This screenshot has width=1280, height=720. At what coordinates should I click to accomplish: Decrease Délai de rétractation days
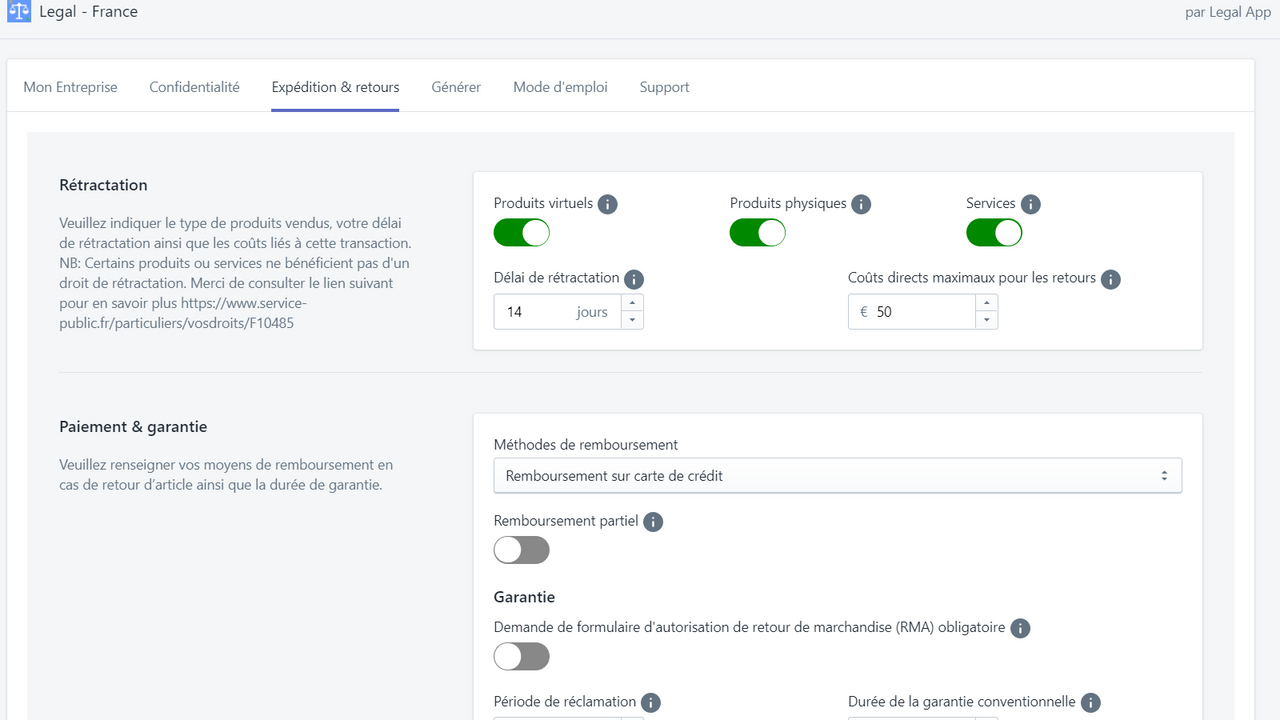632,321
